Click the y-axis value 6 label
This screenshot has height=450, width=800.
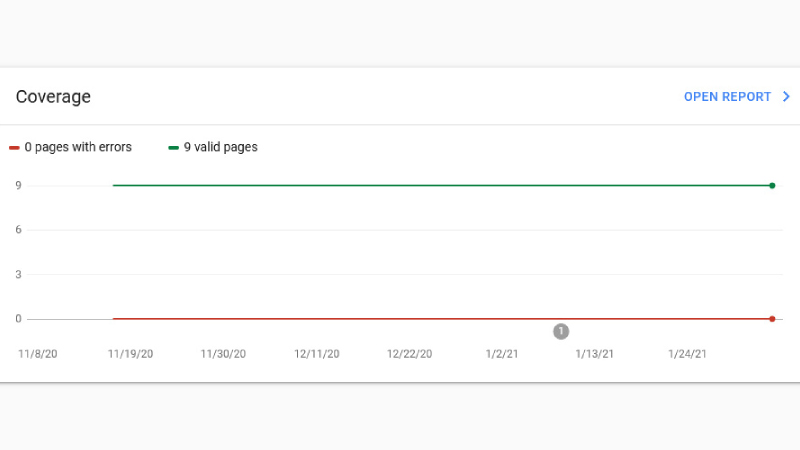pos(18,230)
